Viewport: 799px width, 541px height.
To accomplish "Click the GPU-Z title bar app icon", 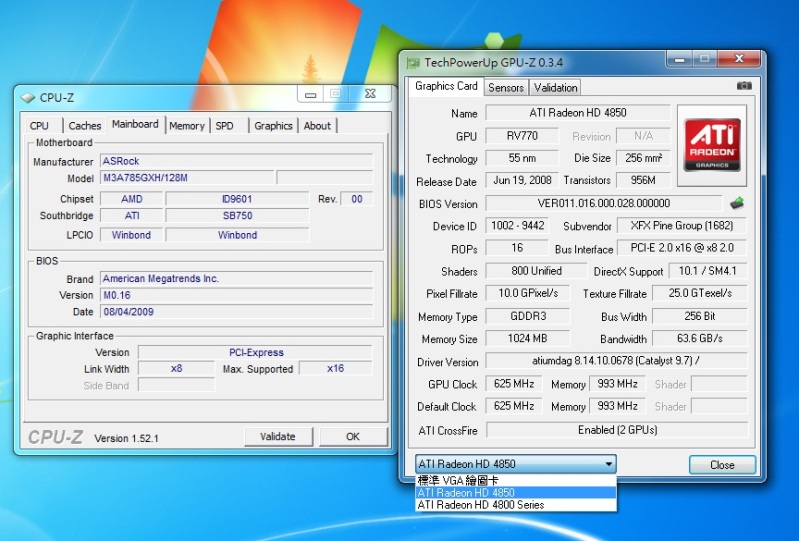I will point(413,63).
